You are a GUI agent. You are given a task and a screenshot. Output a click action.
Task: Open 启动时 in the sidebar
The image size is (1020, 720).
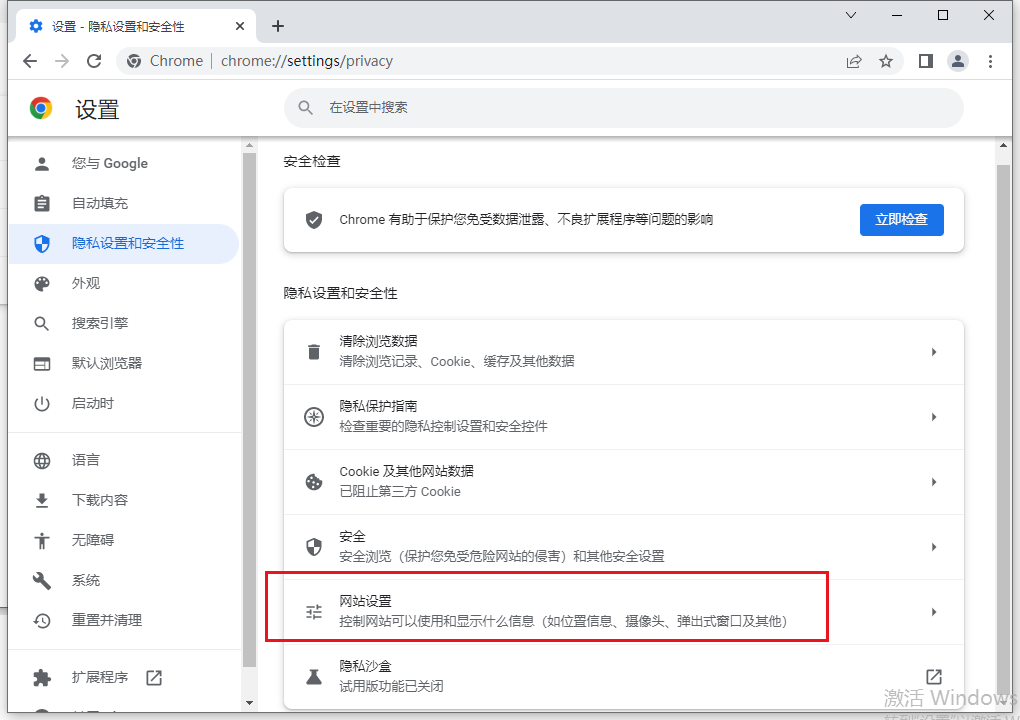click(124, 403)
